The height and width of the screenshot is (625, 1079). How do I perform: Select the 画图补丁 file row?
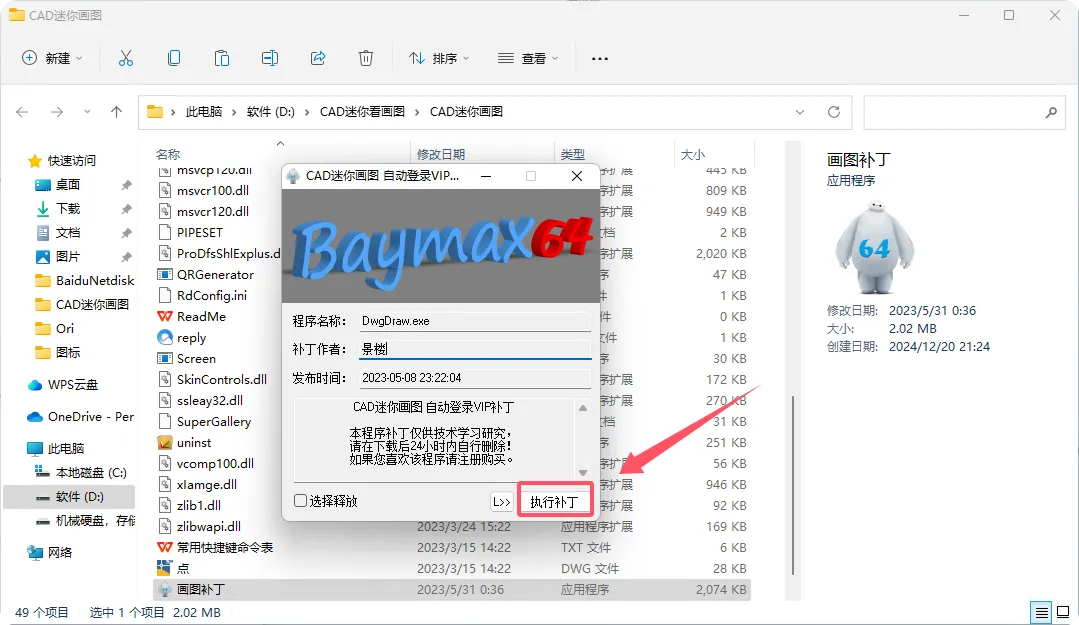(x=451, y=590)
